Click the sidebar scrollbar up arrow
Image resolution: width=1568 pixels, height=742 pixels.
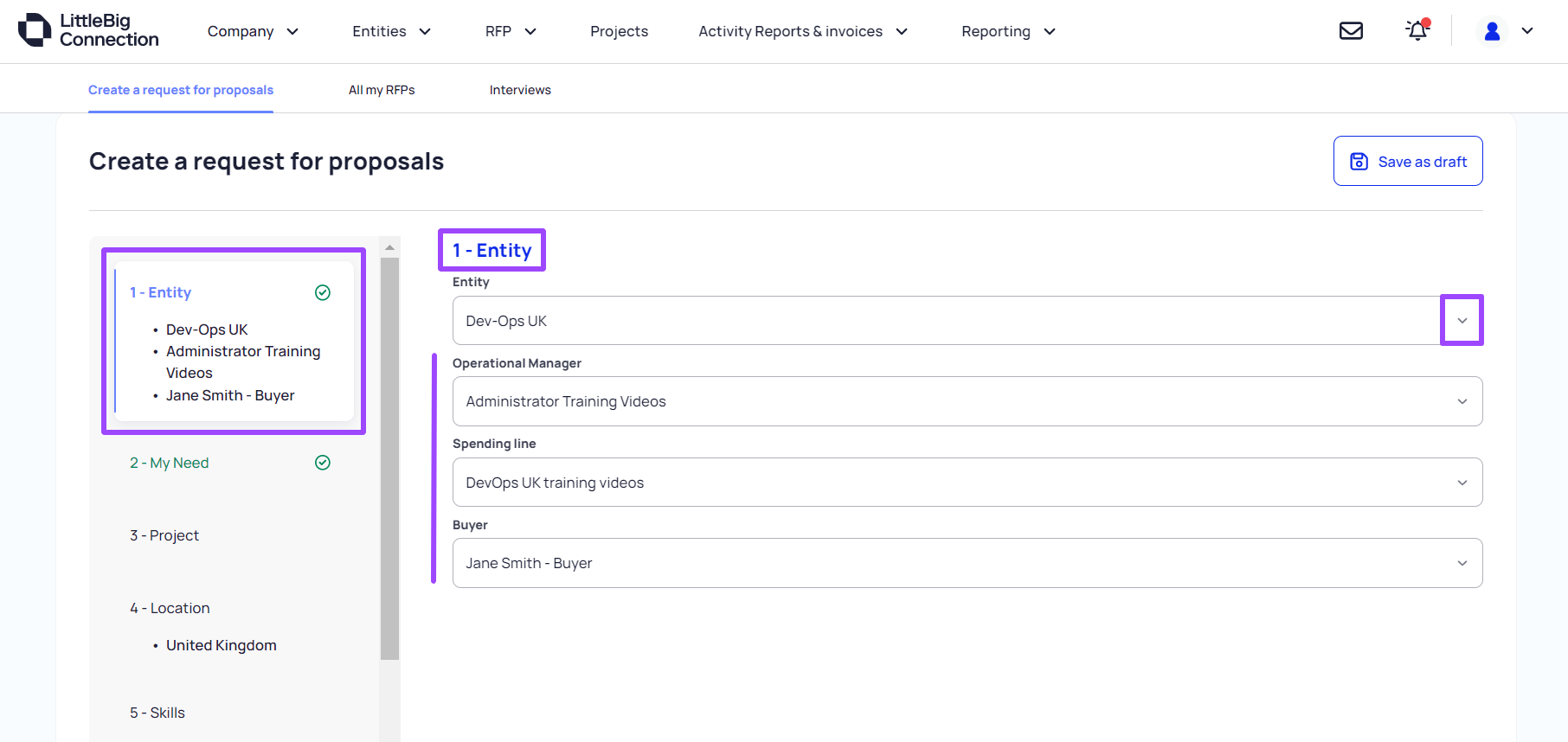390,247
